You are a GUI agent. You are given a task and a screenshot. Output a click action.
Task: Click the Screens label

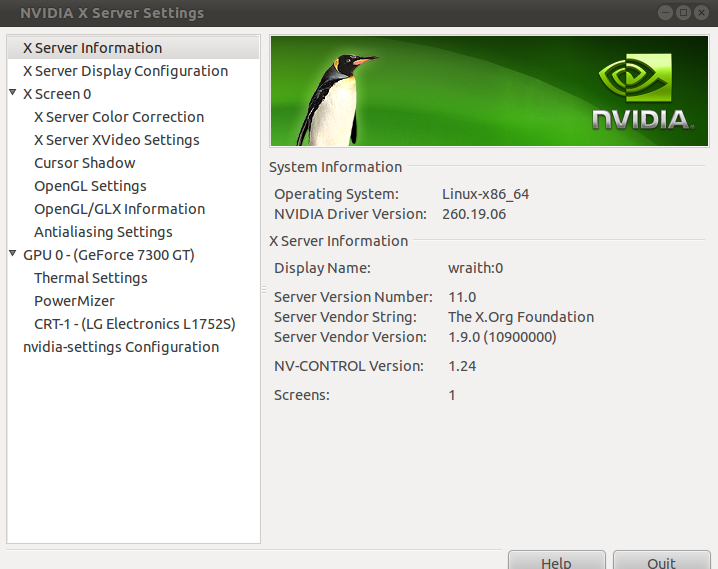pos(302,395)
